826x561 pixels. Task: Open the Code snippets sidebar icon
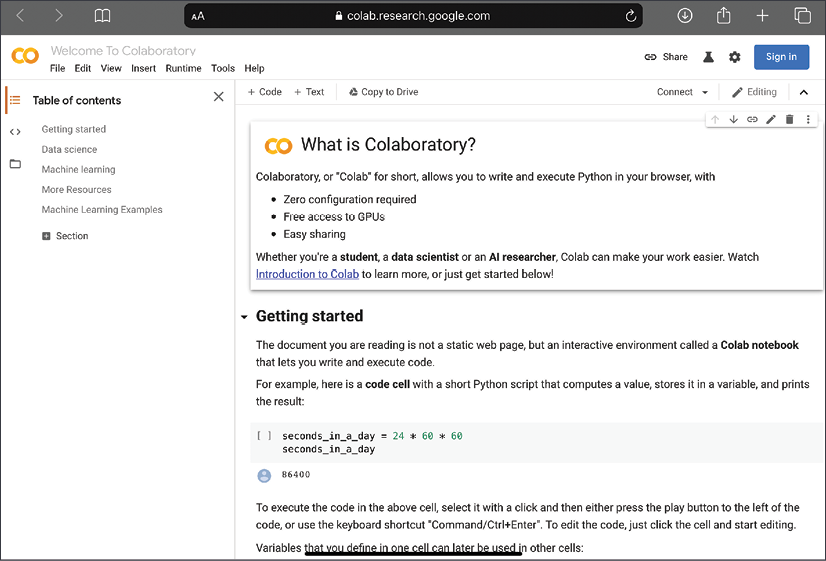coord(15,132)
